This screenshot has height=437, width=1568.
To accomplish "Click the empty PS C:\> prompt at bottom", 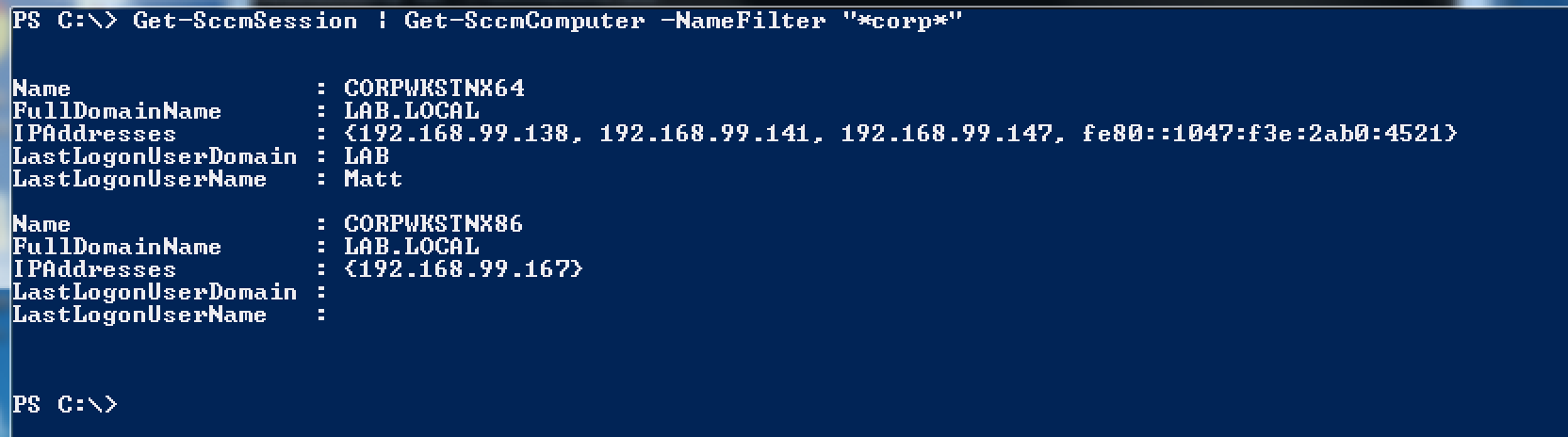I will (x=64, y=405).
